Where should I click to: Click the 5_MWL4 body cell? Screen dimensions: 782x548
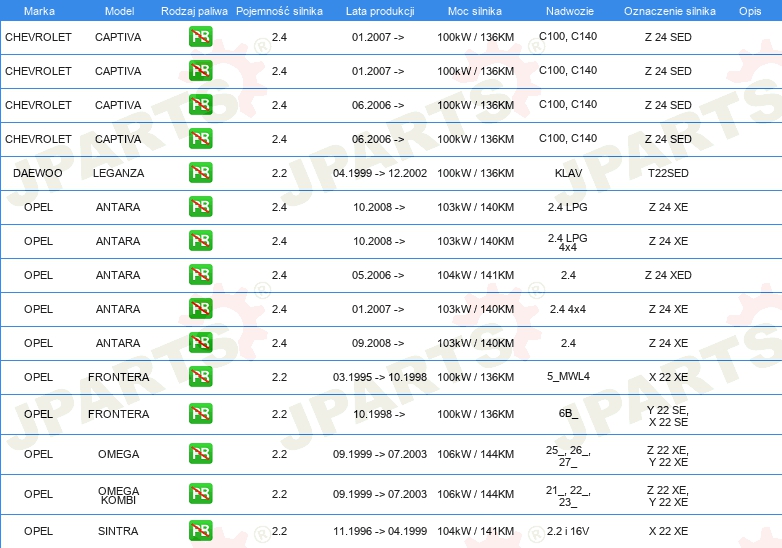(568, 376)
